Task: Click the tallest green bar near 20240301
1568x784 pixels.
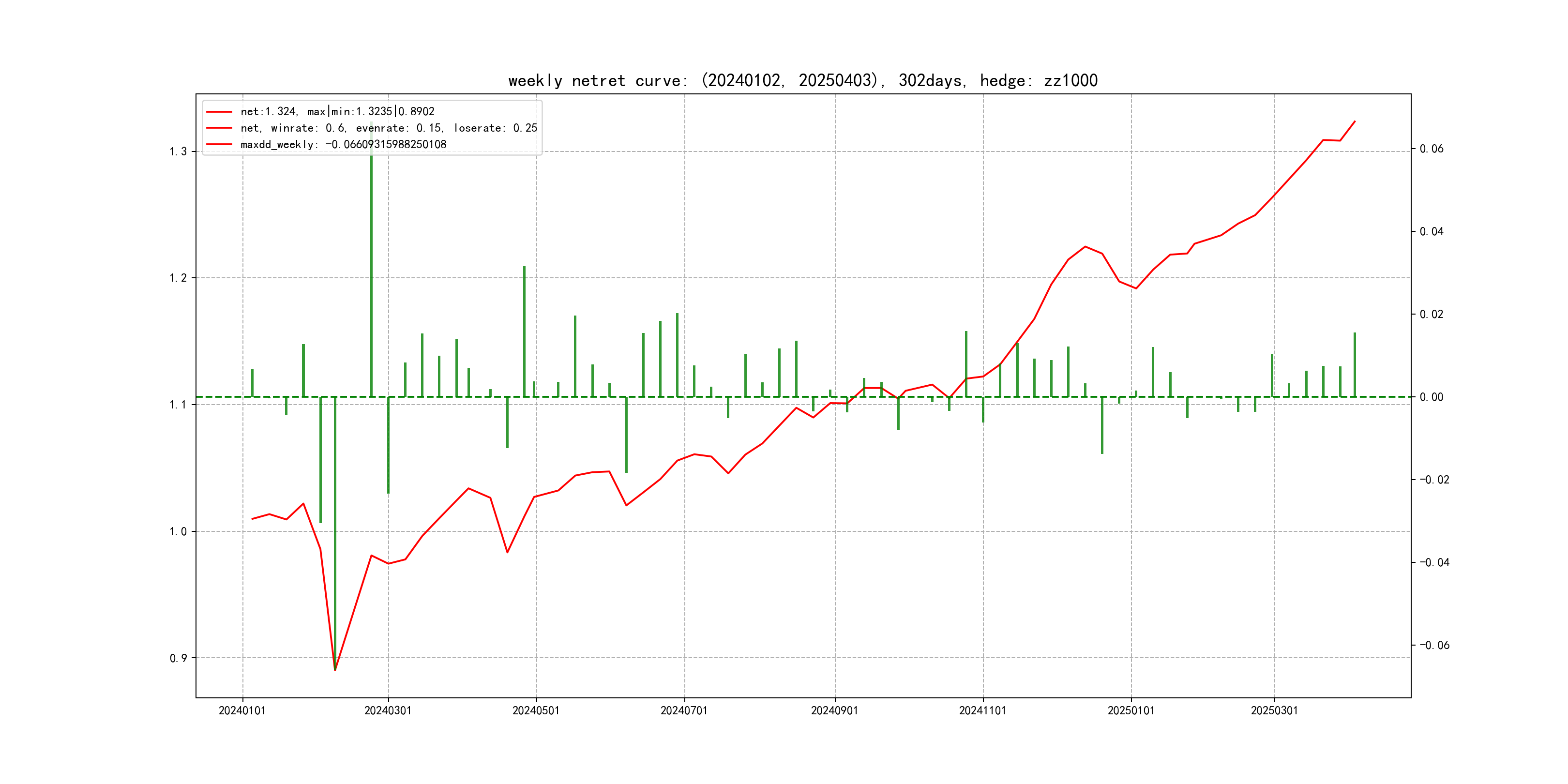Action: pos(371,262)
